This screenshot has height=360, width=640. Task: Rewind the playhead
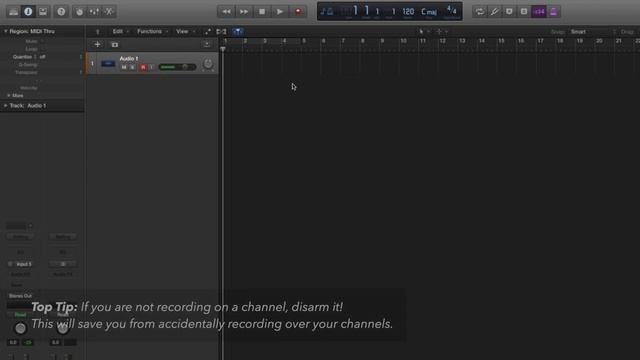point(226,12)
